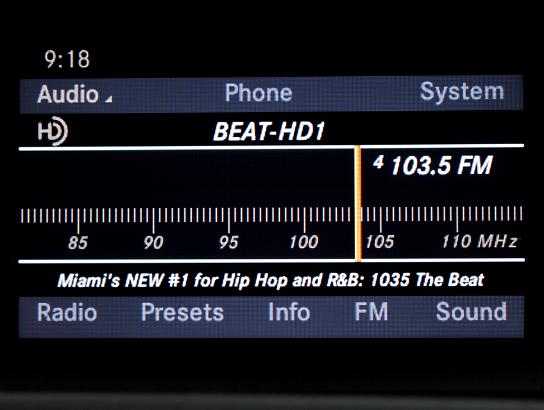Select the BEAT-HD1 station name
Image resolution: width=544 pixels, height=410 pixels.
269,132
